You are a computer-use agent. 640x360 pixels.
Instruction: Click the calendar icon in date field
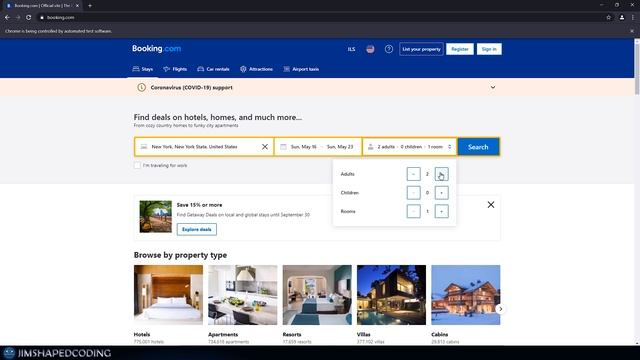(283, 147)
